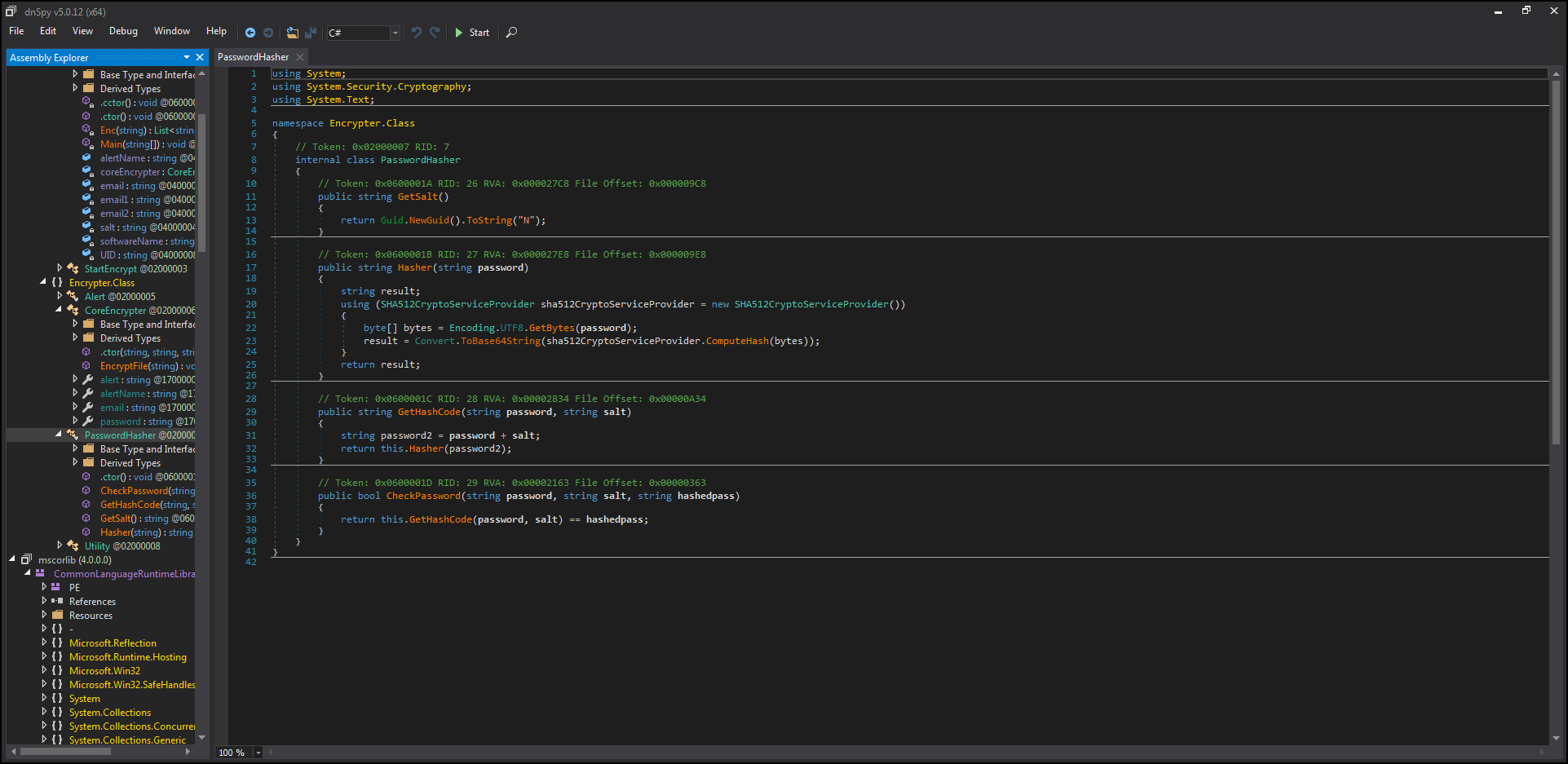Open the search magnifier tool
This screenshot has height=764, width=1568.
511,33
